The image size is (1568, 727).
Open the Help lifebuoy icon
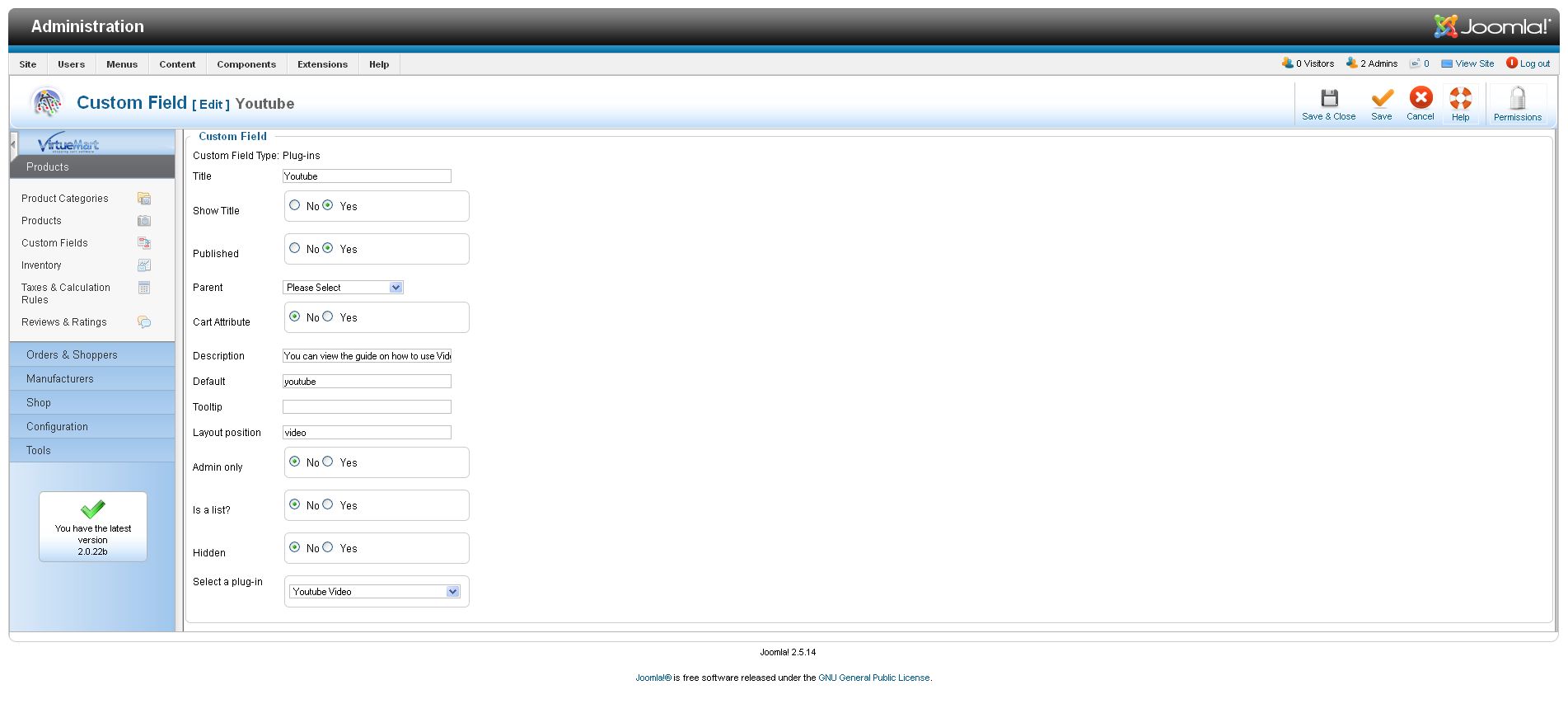point(1461,98)
